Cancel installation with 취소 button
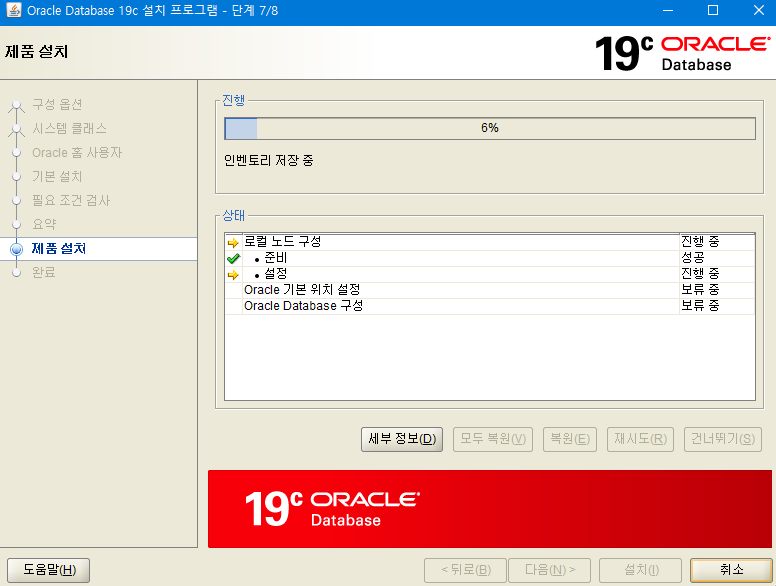 [731, 570]
